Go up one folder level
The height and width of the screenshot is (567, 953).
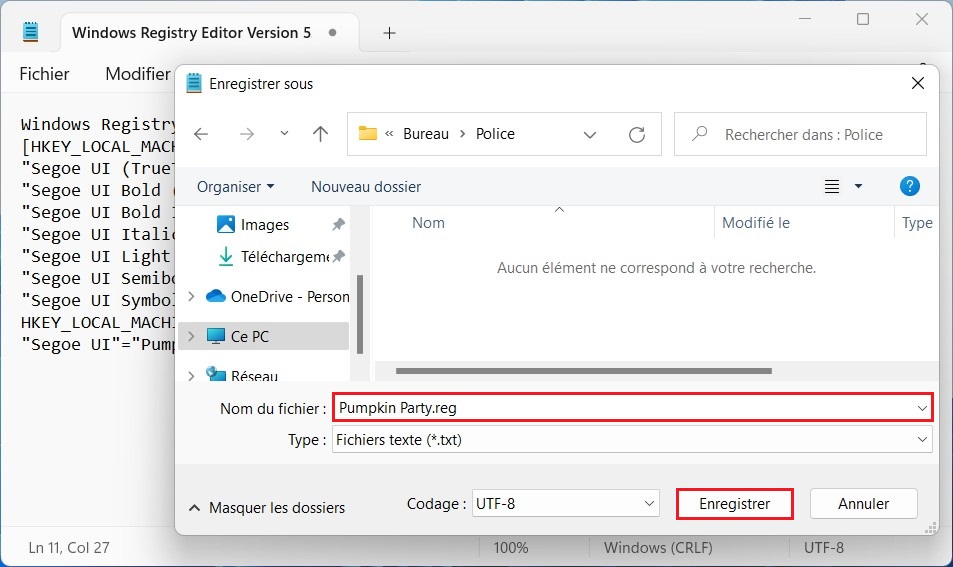[320, 134]
